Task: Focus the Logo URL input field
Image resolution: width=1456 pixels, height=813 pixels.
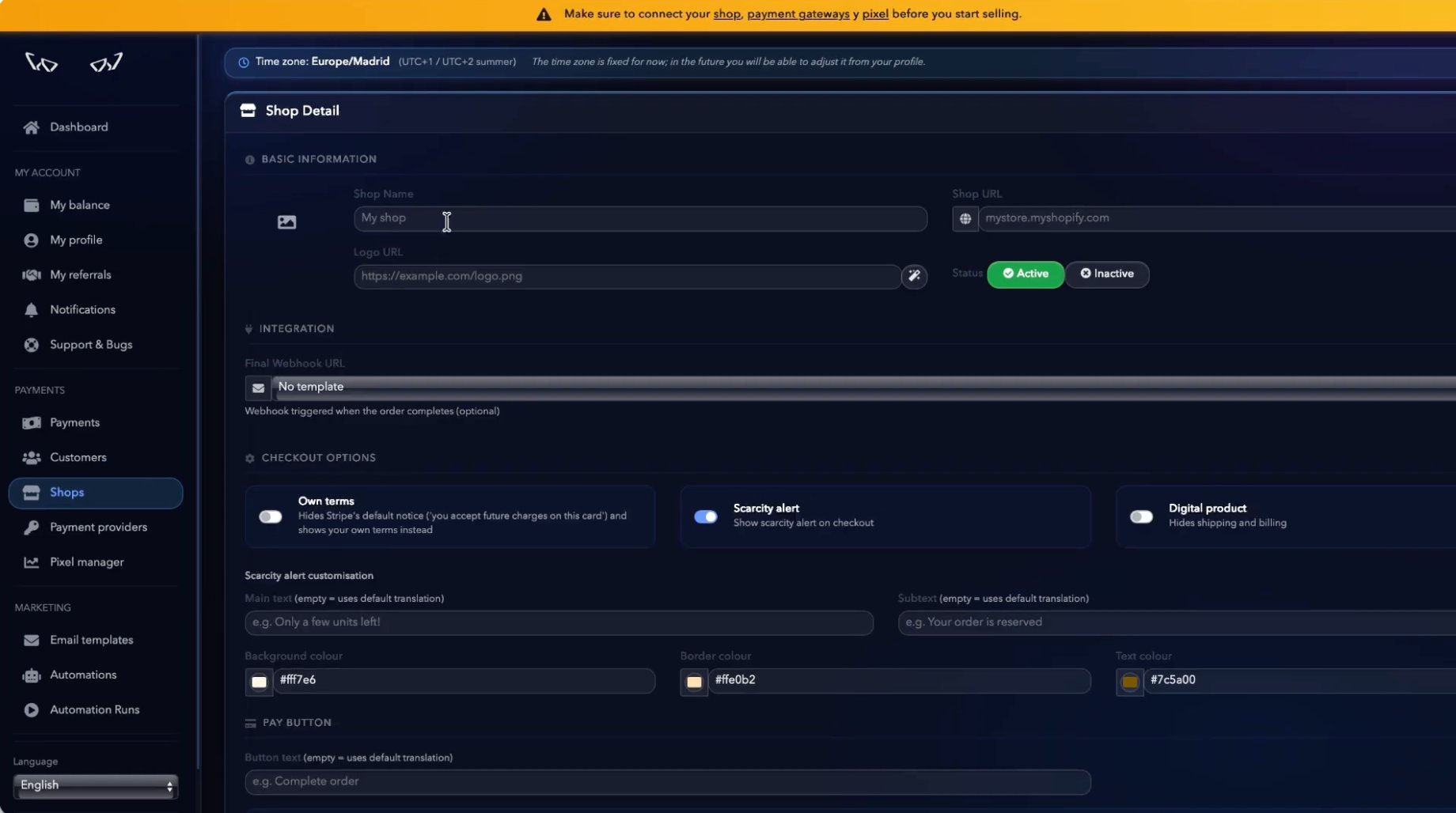Action: (x=628, y=277)
